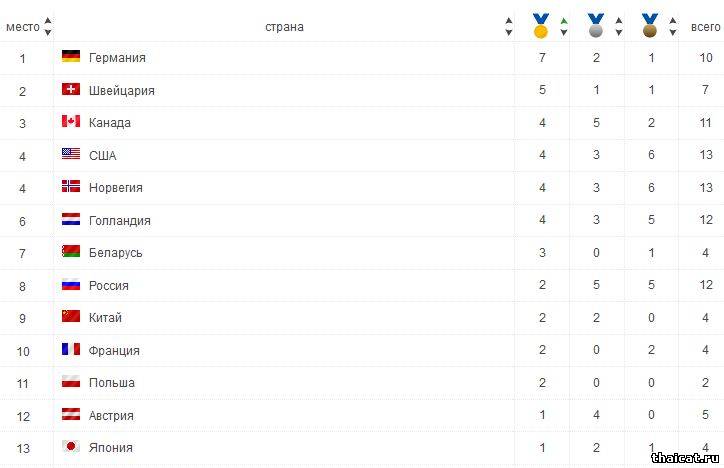Click the China flag icon
Viewport: 724px width, 468px height.
[70, 317]
